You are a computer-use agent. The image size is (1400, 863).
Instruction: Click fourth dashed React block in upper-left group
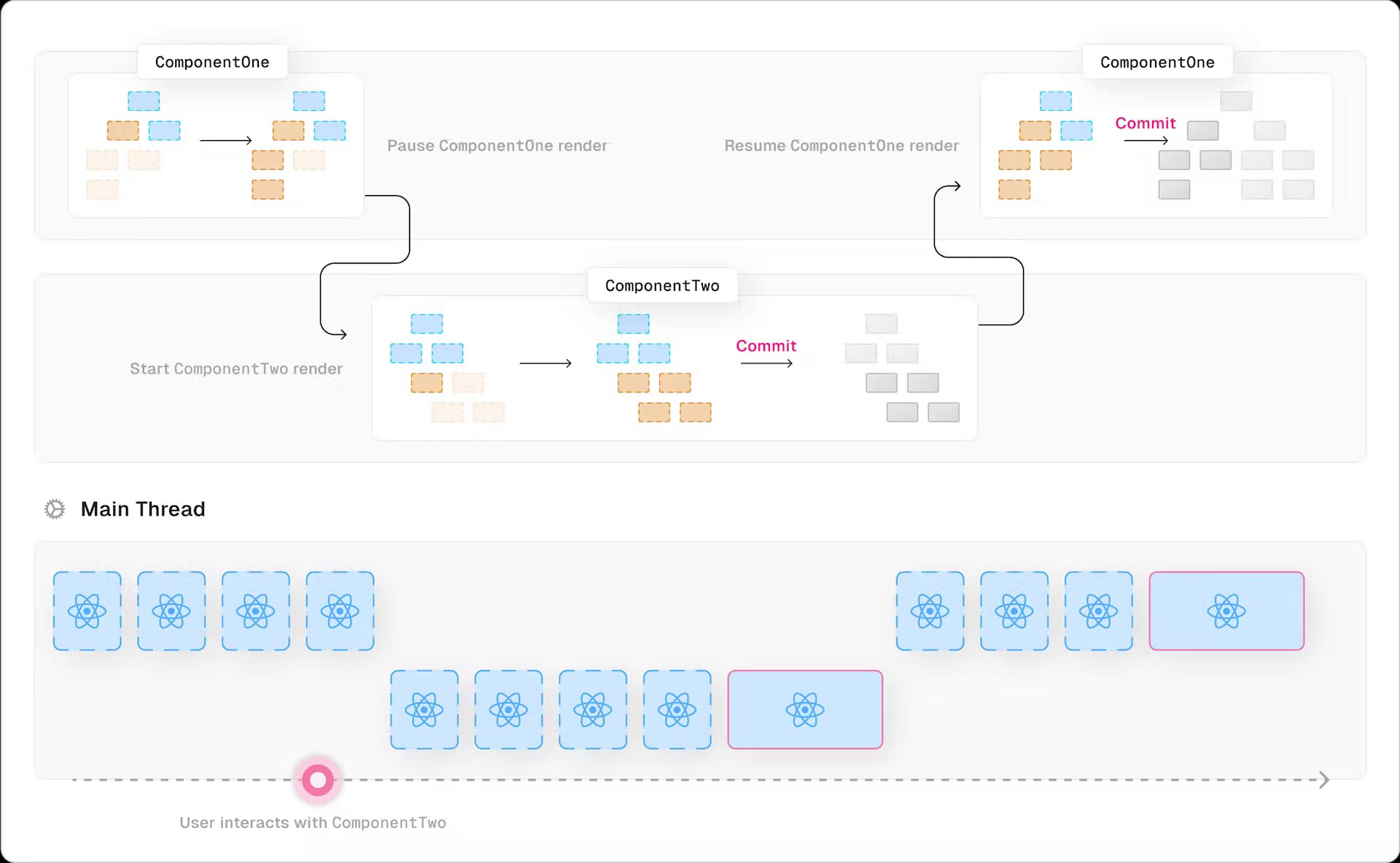coord(340,611)
